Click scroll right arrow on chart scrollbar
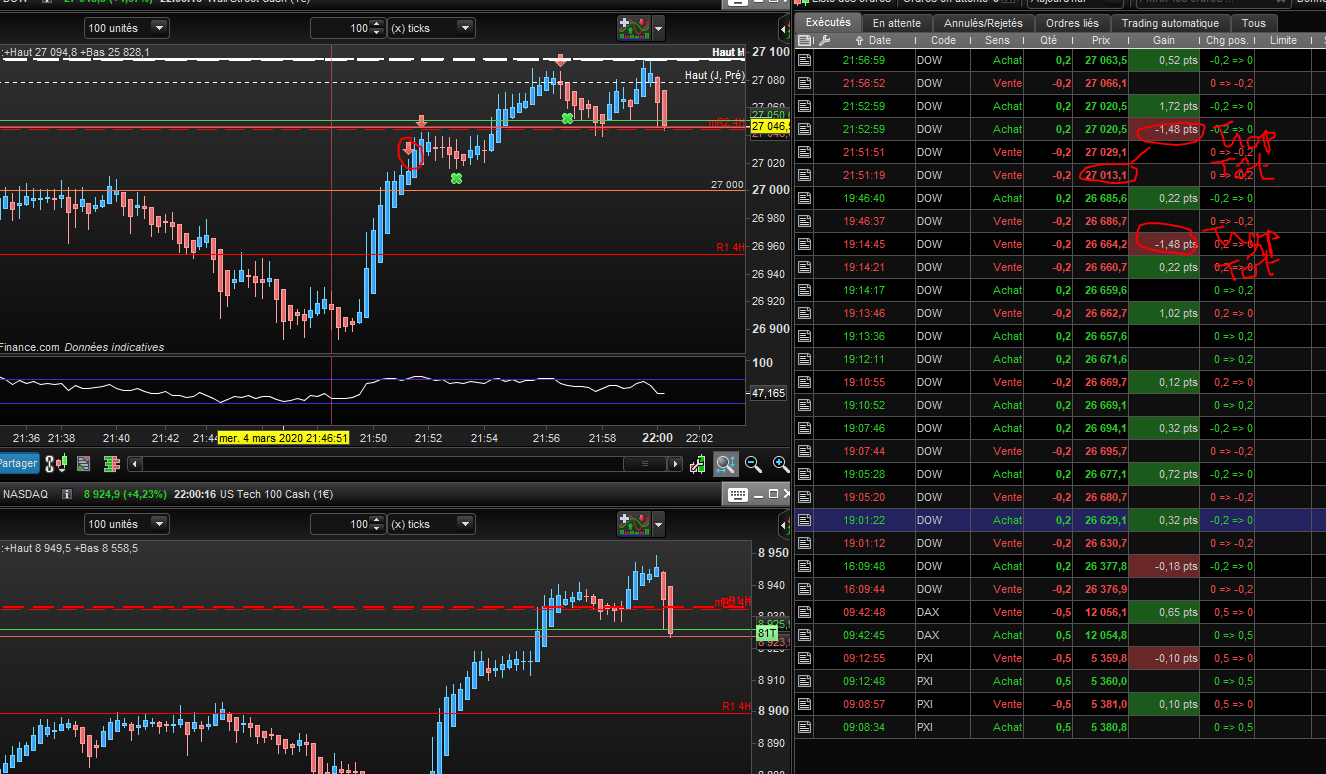1326x774 pixels. point(675,464)
